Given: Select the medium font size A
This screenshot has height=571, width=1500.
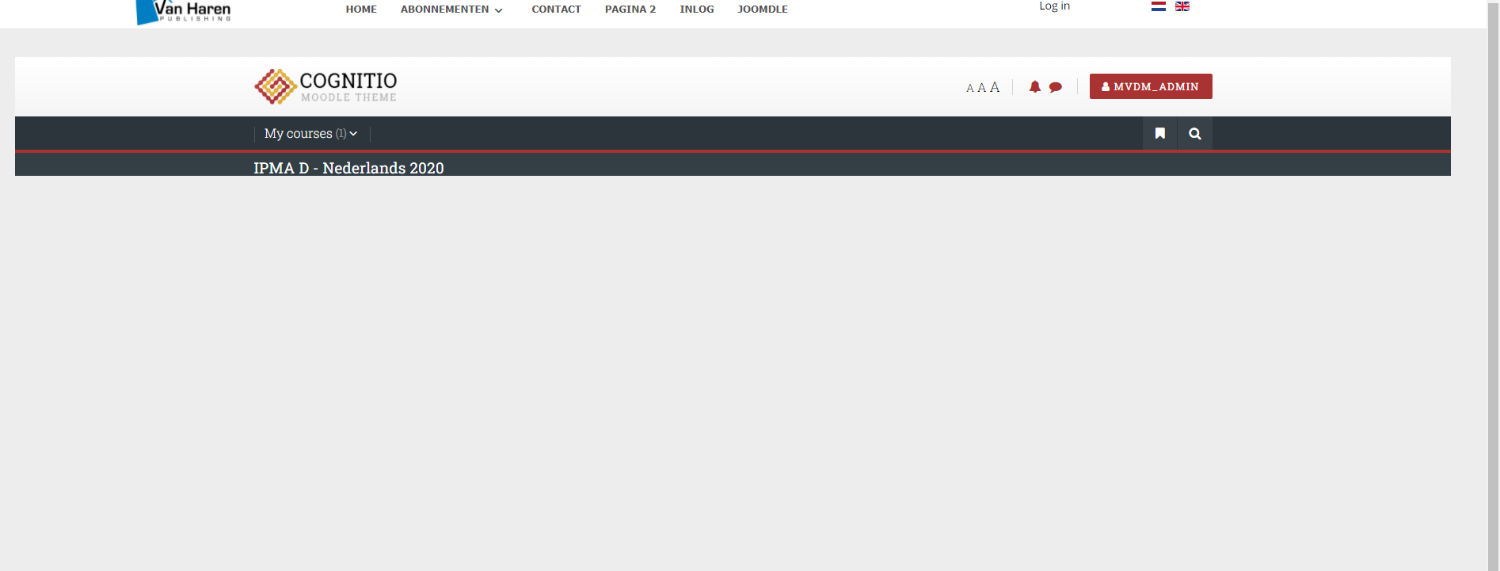Looking at the screenshot, I should [x=981, y=88].
